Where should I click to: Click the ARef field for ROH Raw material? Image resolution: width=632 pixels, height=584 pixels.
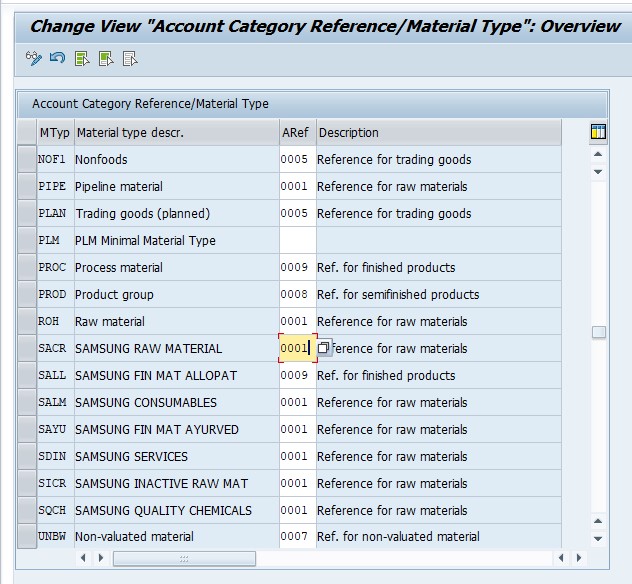[x=297, y=321]
